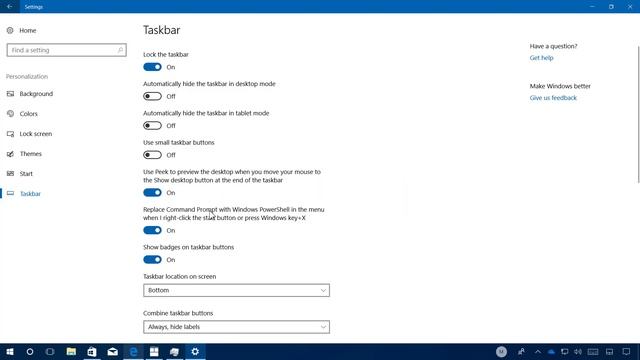Click 'Make Windows better' text
The image size is (640, 360).
560,86
